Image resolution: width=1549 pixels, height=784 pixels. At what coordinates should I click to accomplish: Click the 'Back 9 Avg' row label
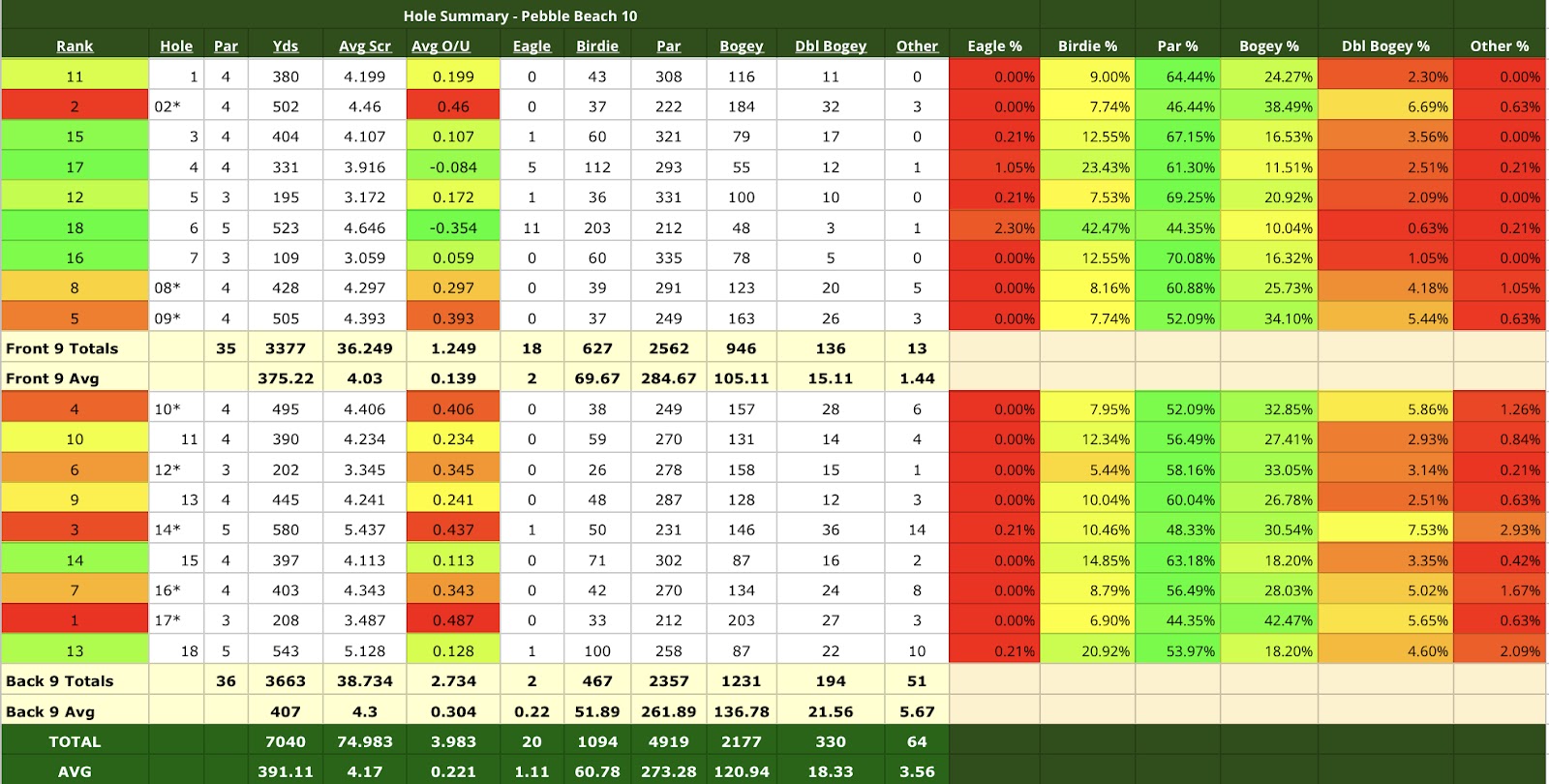point(50,711)
